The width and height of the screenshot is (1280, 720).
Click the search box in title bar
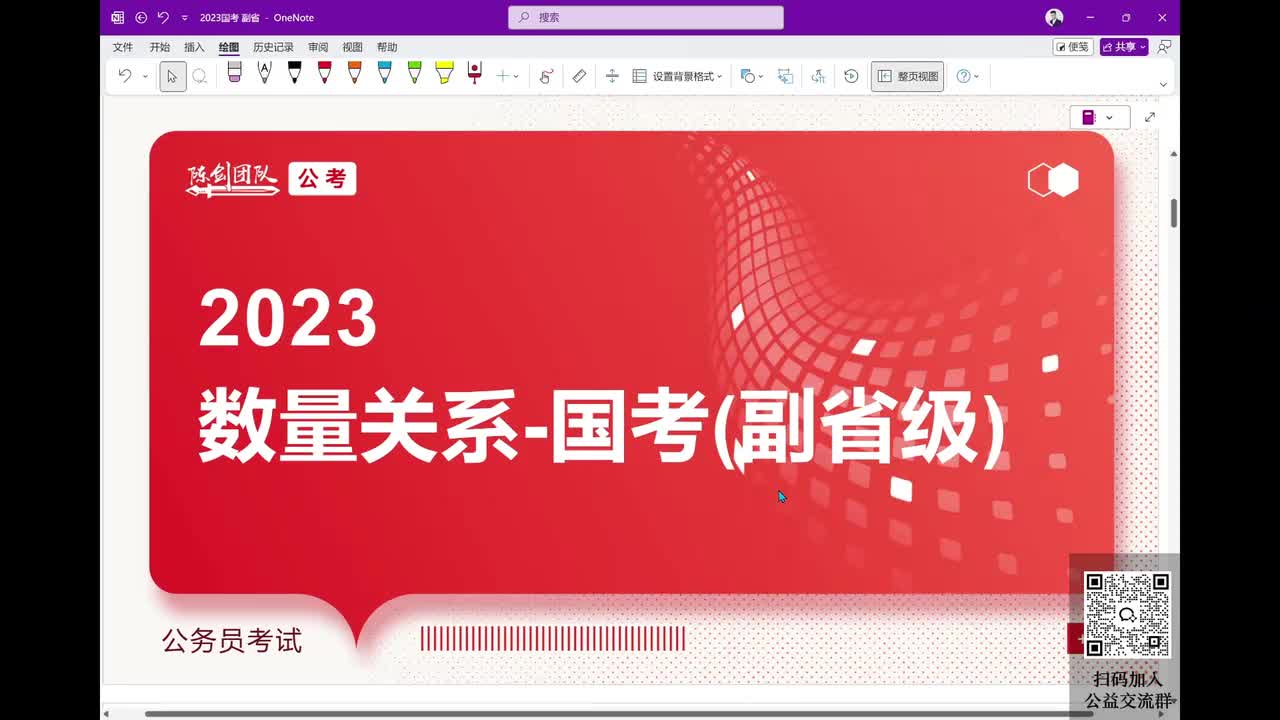pyautogui.click(x=646, y=17)
